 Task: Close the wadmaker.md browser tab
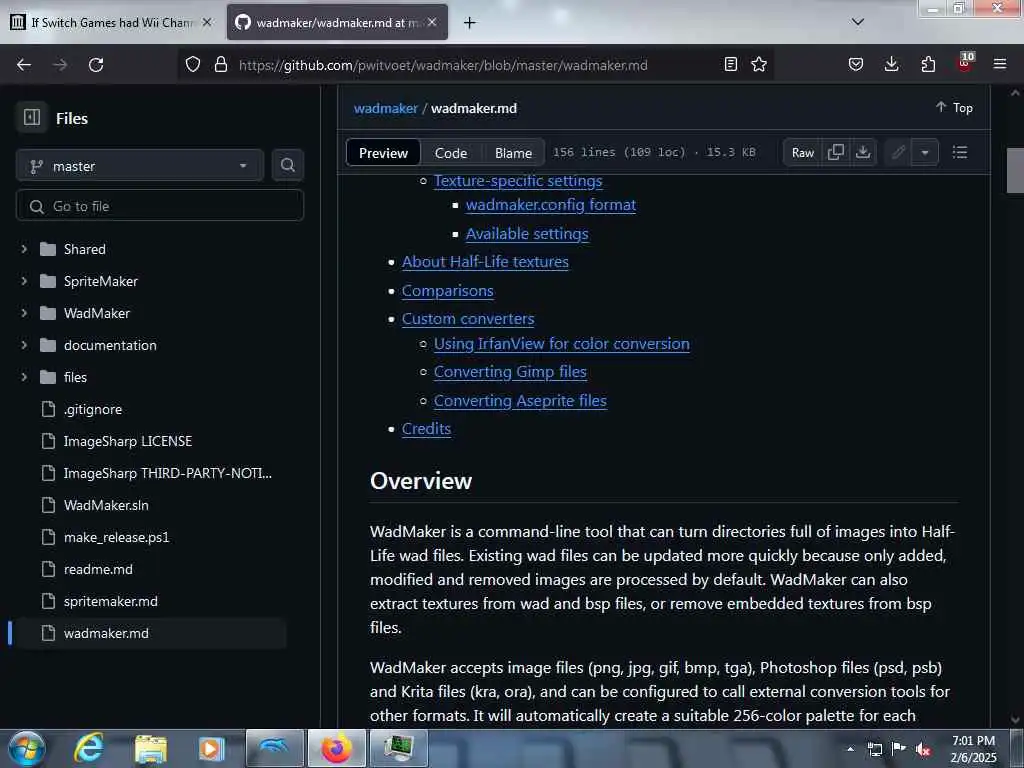click(x=432, y=22)
